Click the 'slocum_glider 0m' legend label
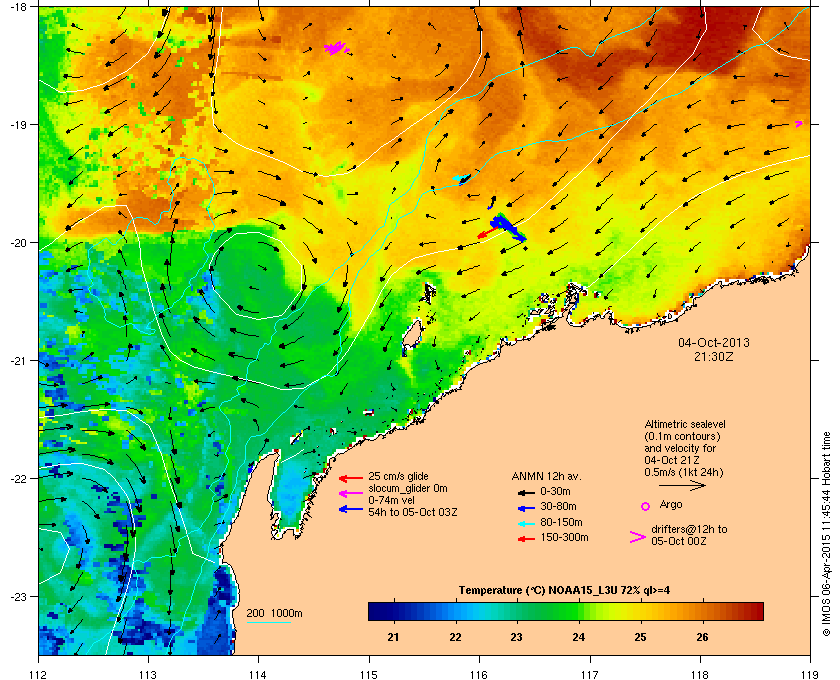 pos(408,488)
